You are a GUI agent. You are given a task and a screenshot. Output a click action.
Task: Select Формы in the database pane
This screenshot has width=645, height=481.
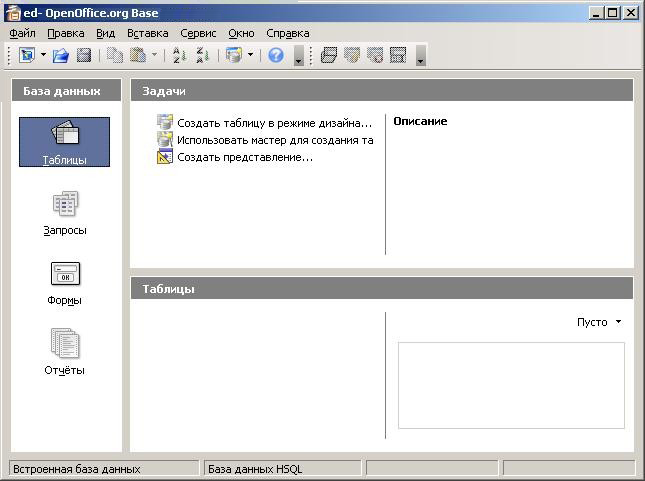pos(65,283)
